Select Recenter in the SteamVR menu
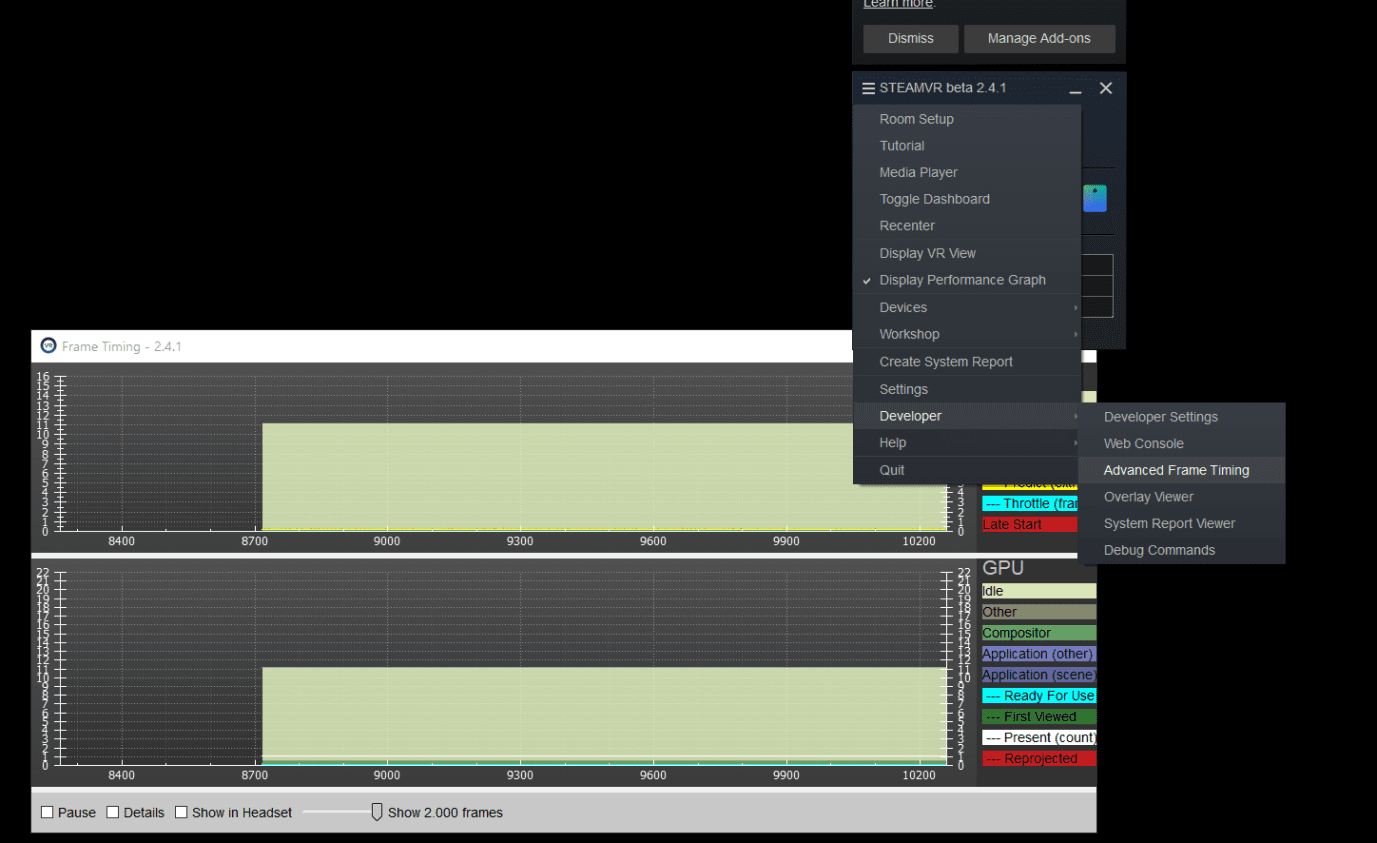 [966, 226]
